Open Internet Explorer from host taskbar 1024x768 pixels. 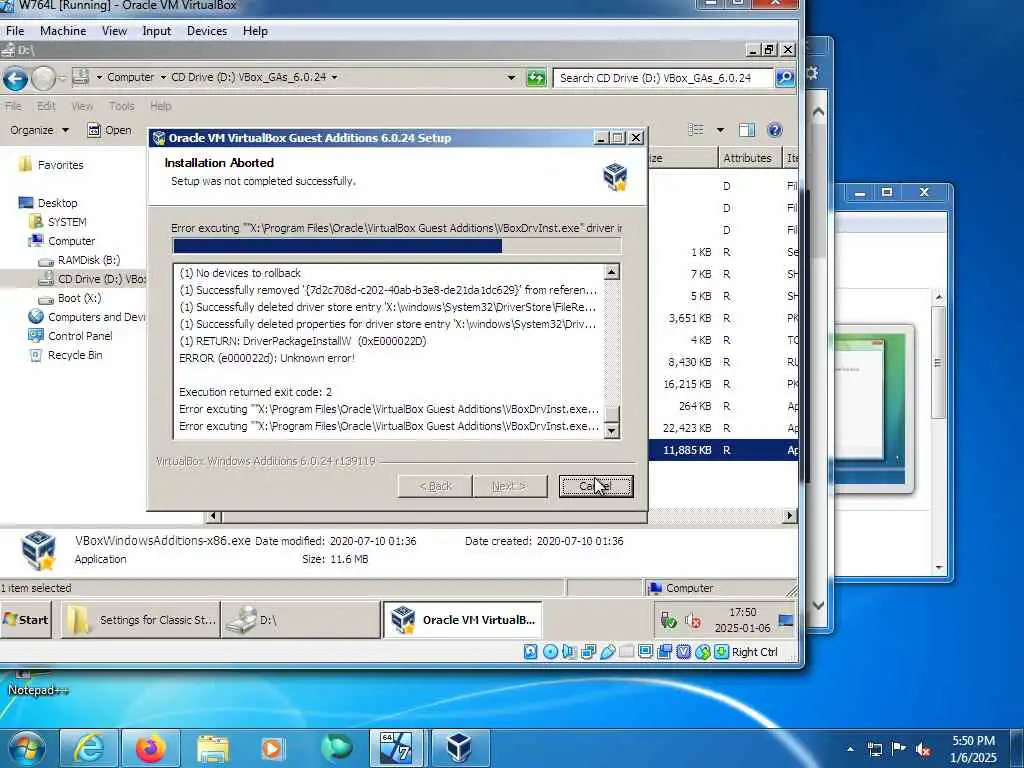[x=89, y=748]
